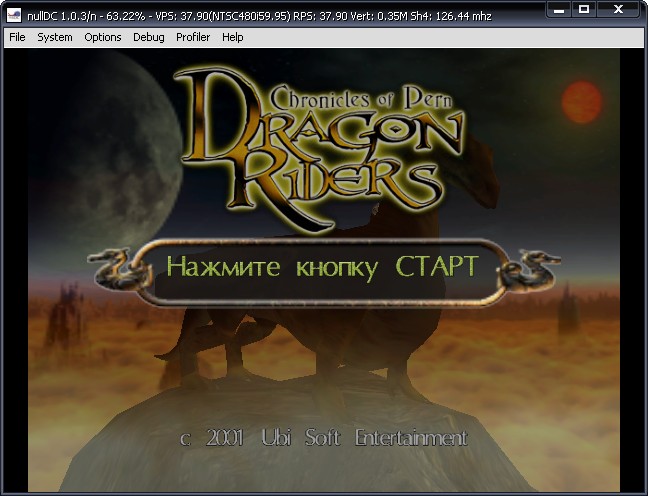Minimize the nullDC window
This screenshot has height=496, width=648.
(x=559, y=10)
